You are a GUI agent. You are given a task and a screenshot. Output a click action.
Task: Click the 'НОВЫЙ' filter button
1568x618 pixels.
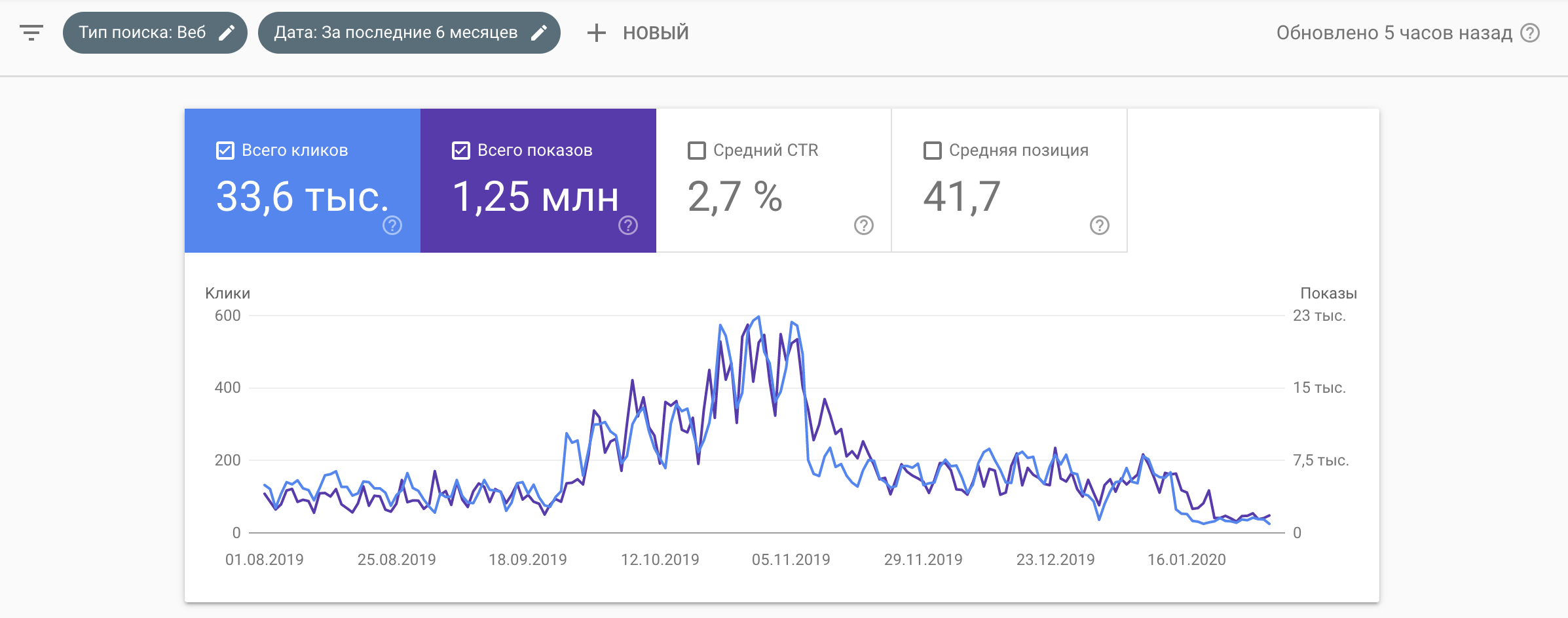(x=639, y=33)
